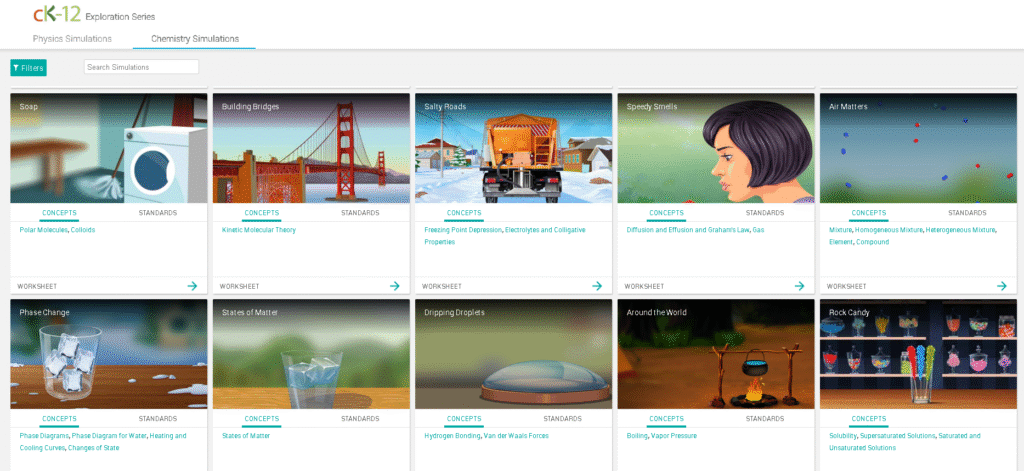The height and width of the screenshot is (471, 1024).
Task: Open the Boiling concept link
Action: [637, 436]
